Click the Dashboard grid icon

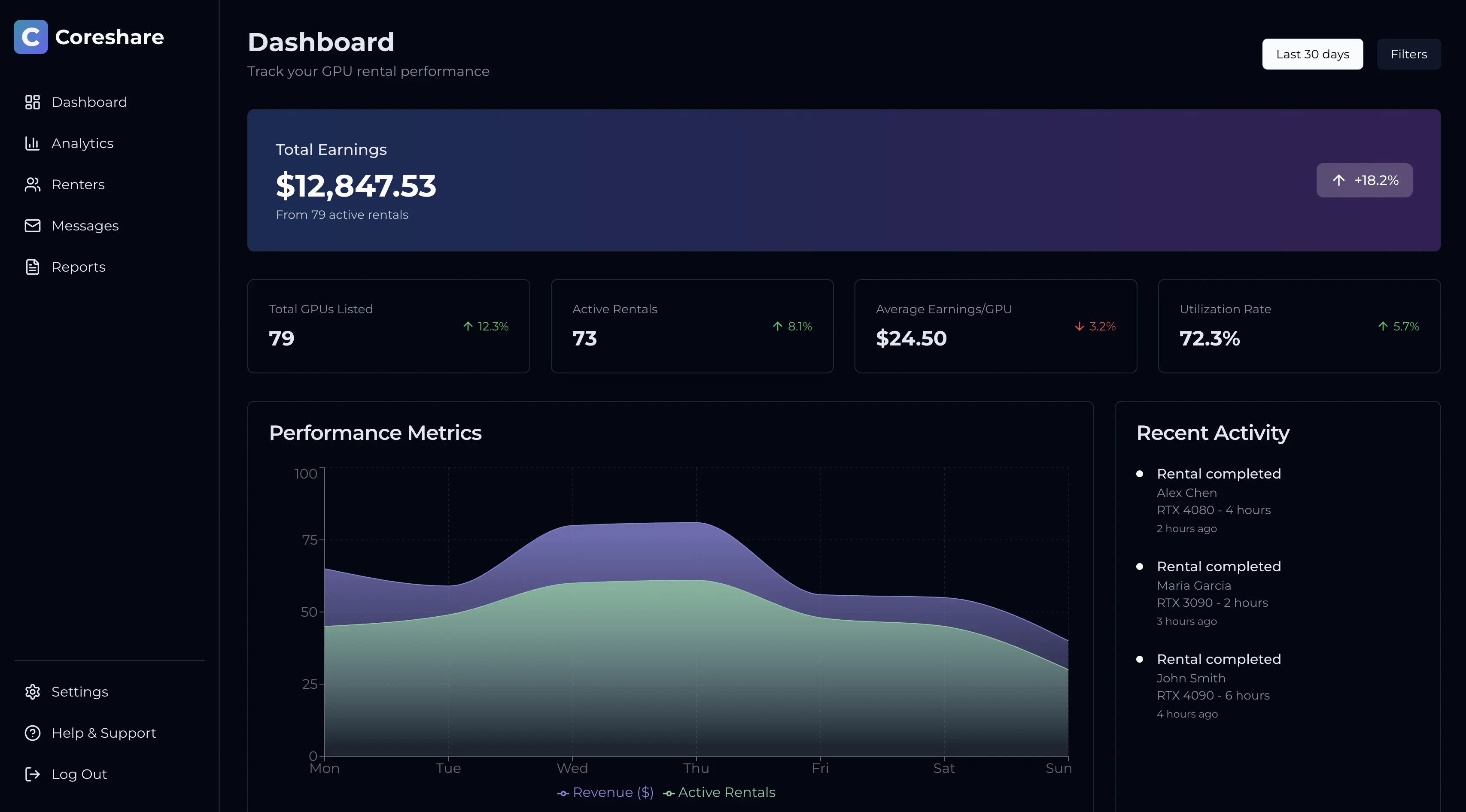coord(33,102)
